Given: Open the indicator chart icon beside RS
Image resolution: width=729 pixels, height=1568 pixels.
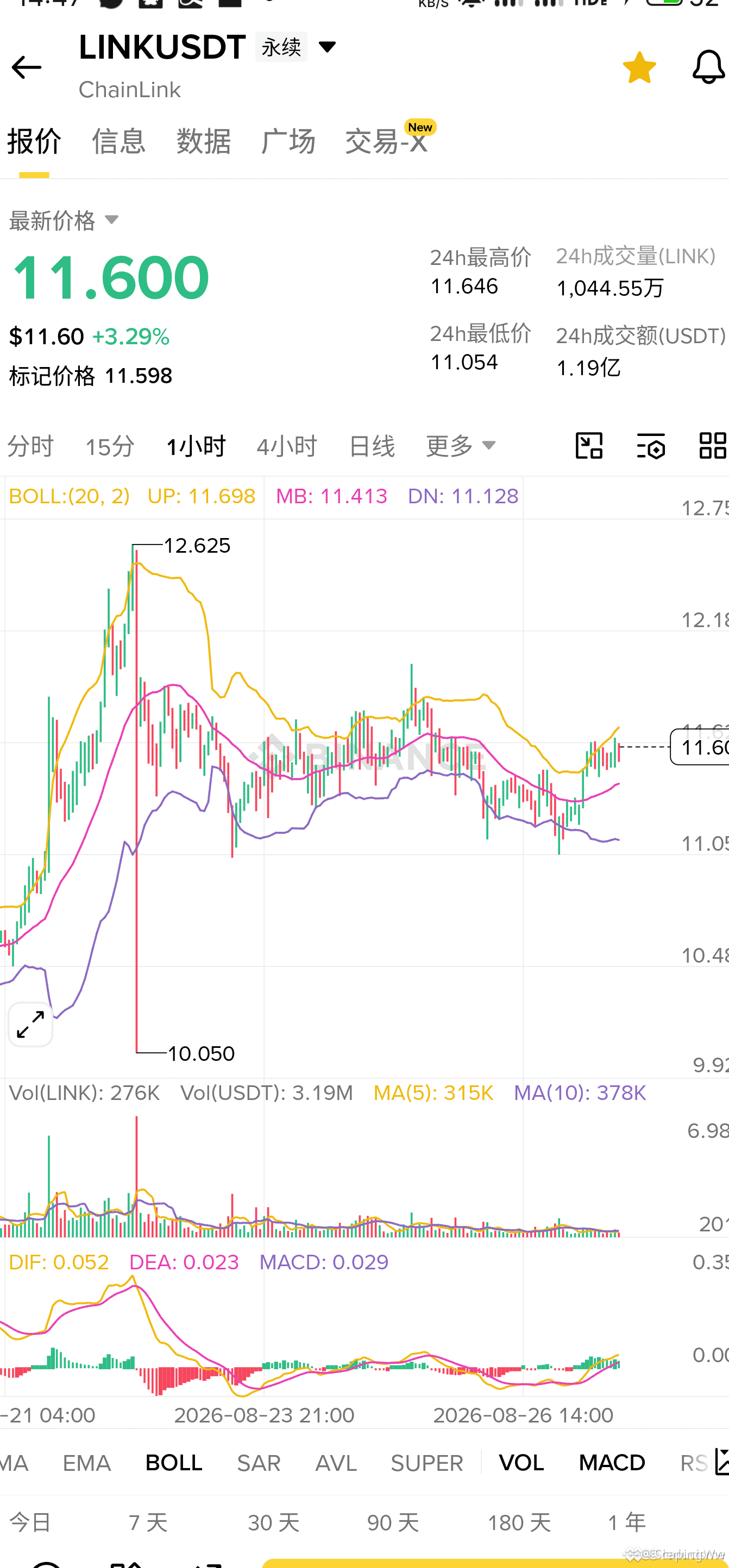Looking at the screenshot, I should coord(722,1462).
